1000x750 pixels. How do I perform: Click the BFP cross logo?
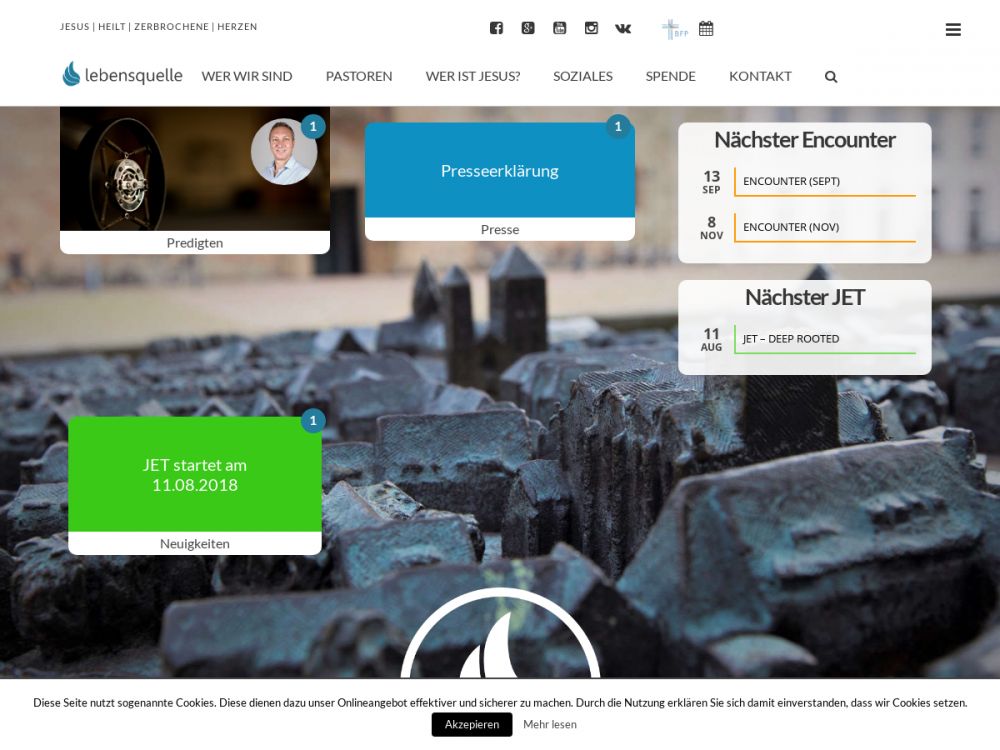(x=674, y=29)
